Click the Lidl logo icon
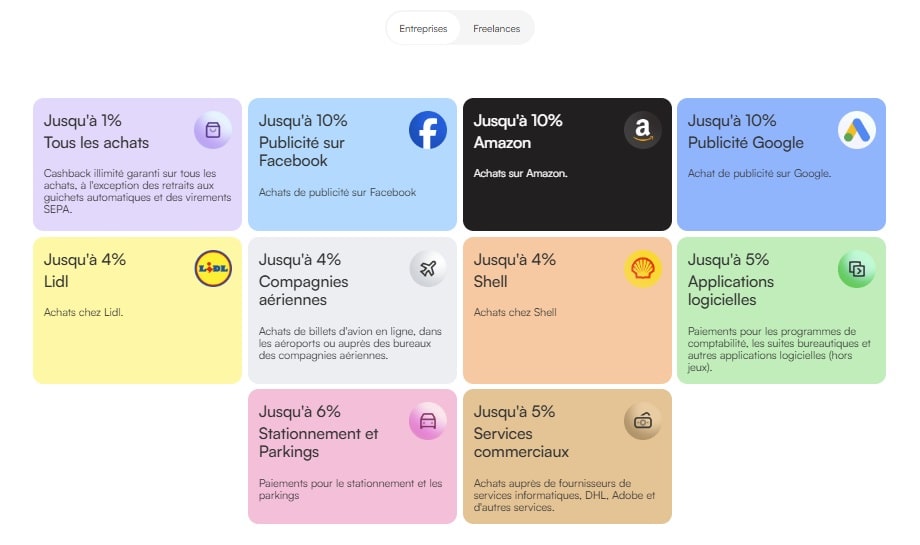Viewport: 920px width, 545px height. point(213,269)
